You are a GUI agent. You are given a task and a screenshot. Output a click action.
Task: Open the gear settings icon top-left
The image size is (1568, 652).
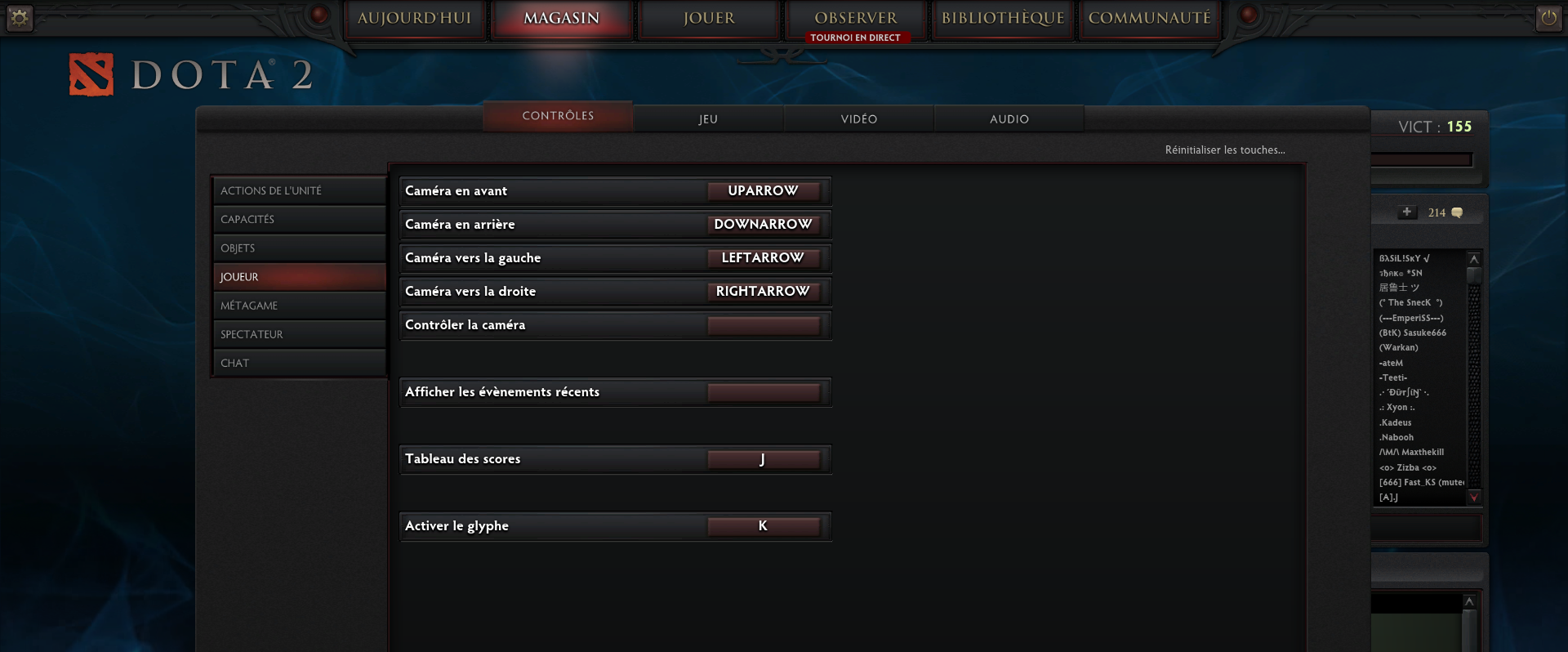click(x=20, y=17)
